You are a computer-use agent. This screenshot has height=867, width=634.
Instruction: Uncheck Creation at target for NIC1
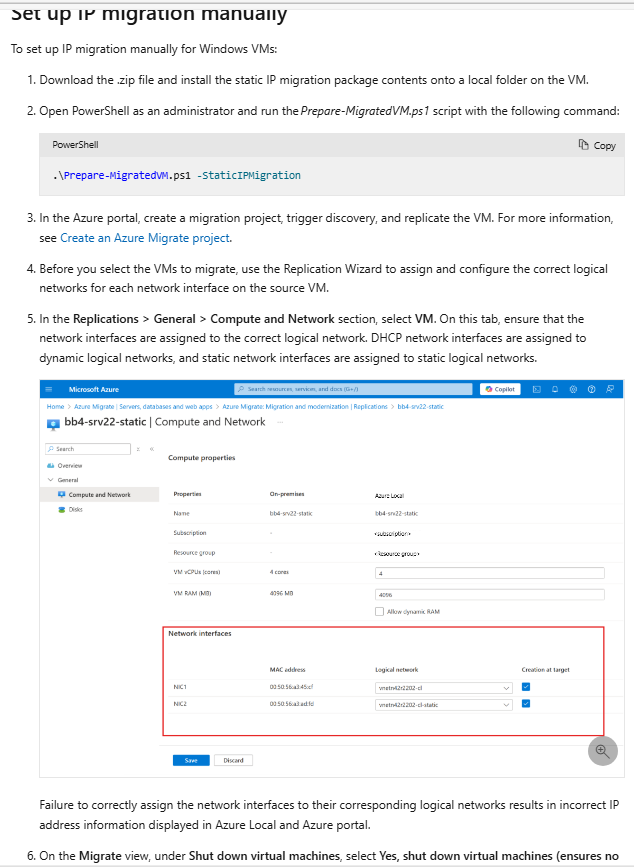[526, 687]
